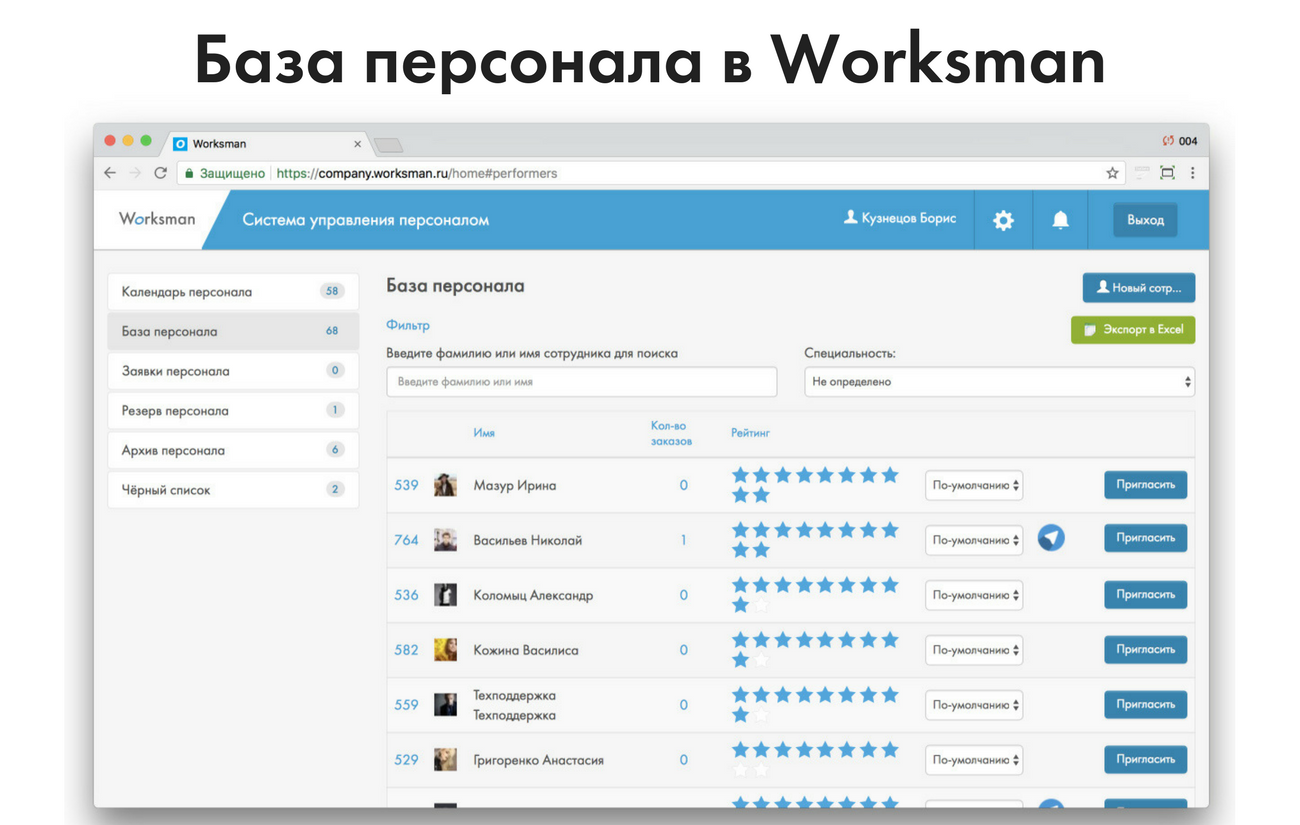Screen dimensions: 1300x825
Task: Expand По-умолчанию dropdown for Мазур Ирина
Action: [973, 486]
